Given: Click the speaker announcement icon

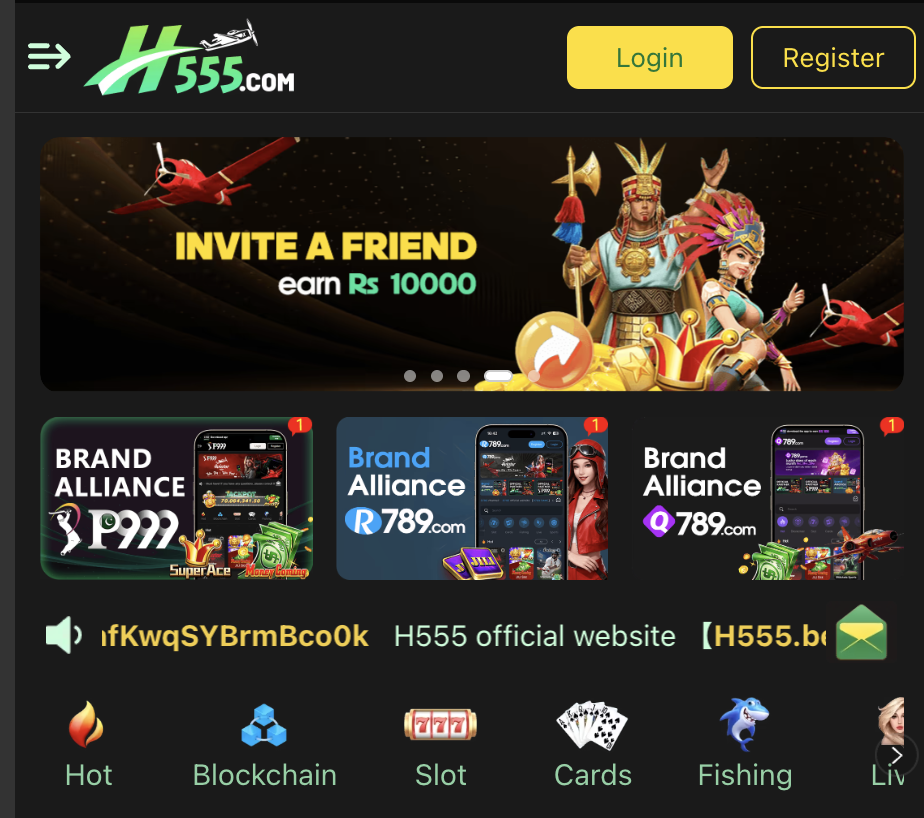Looking at the screenshot, I should 64,635.
